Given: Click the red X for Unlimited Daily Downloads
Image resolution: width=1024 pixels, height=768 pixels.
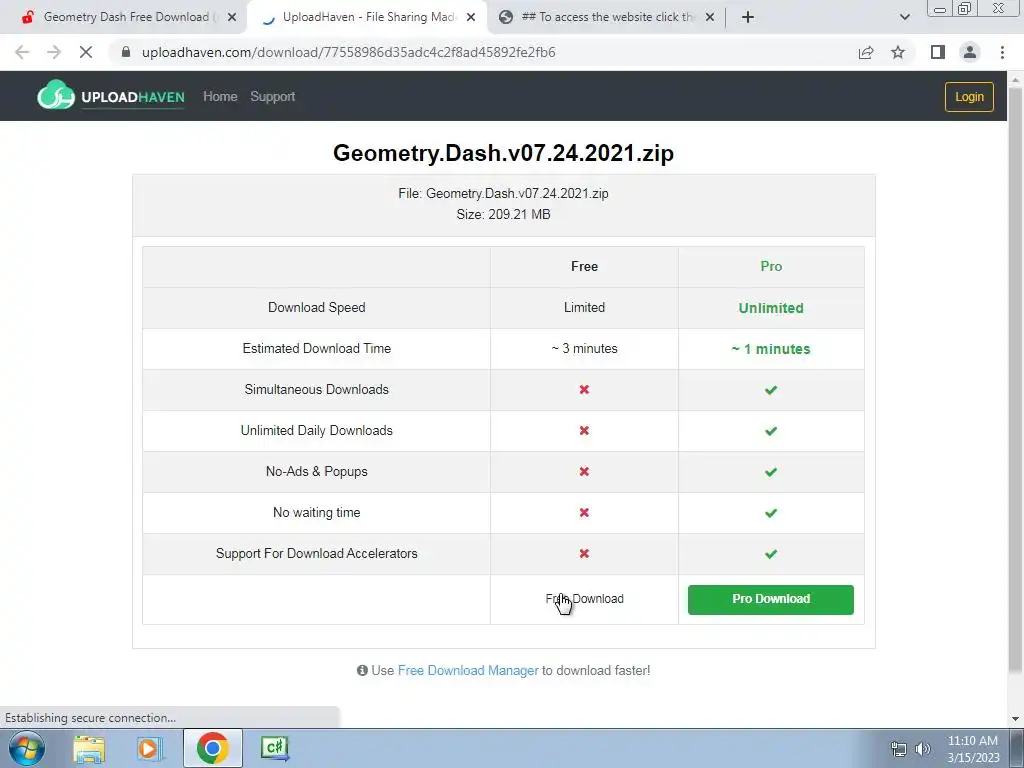Looking at the screenshot, I should point(584,430).
